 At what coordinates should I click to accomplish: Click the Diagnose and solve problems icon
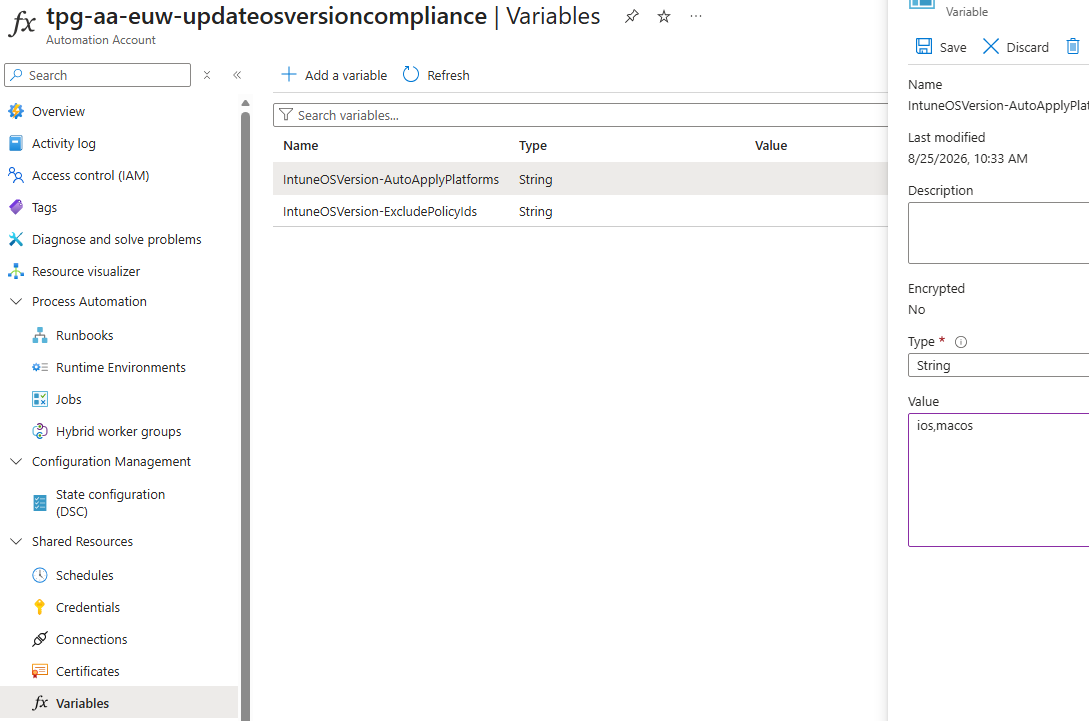[16, 239]
